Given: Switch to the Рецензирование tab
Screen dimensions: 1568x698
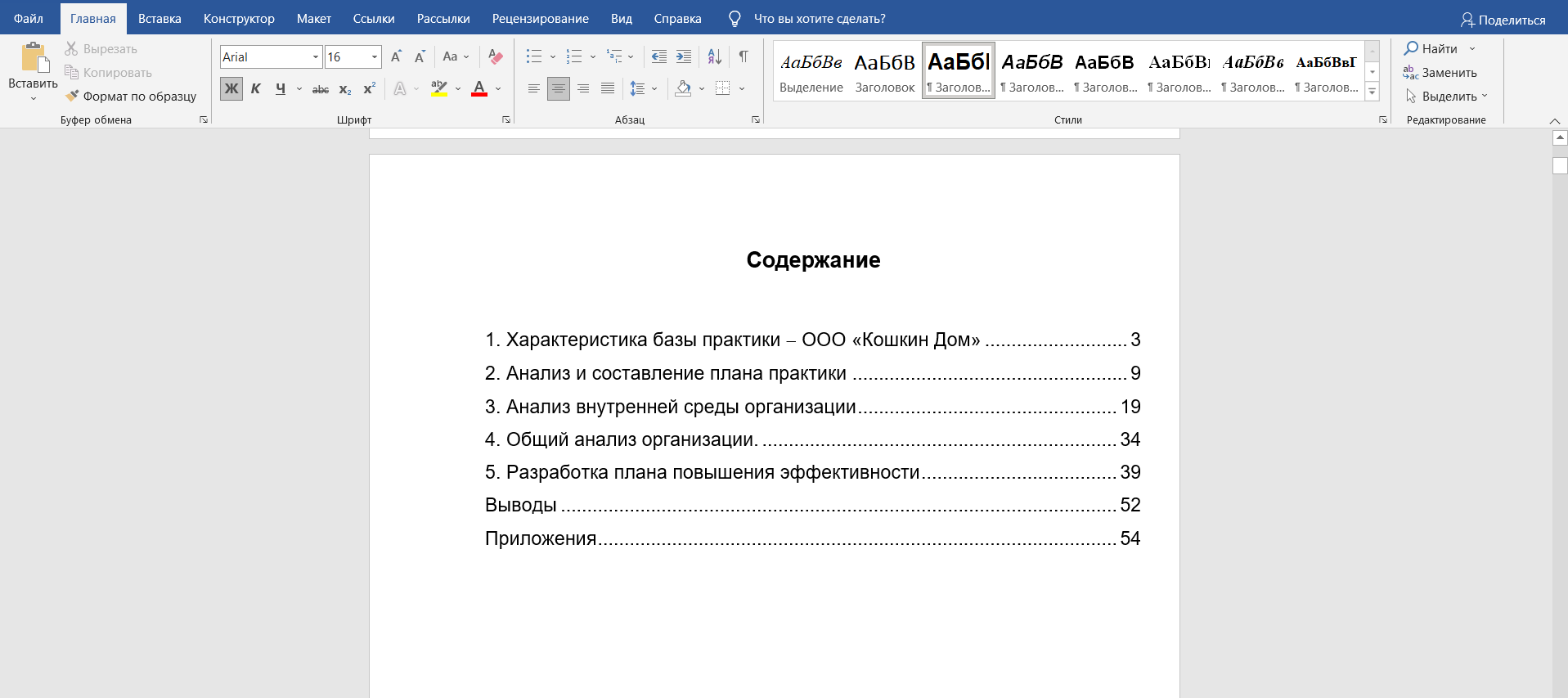Looking at the screenshot, I should pos(540,19).
